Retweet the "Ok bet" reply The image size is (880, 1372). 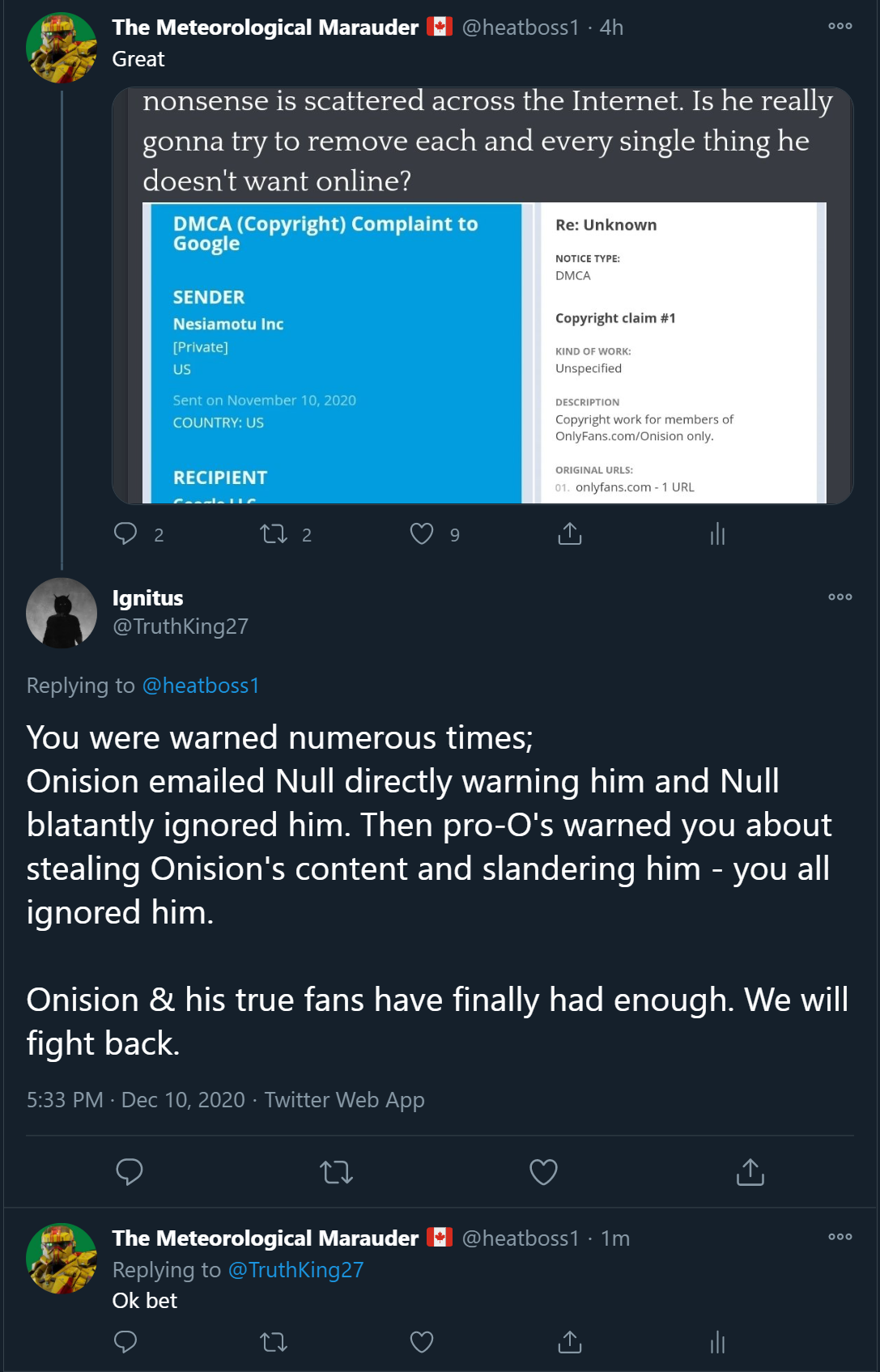(274, 1342)
